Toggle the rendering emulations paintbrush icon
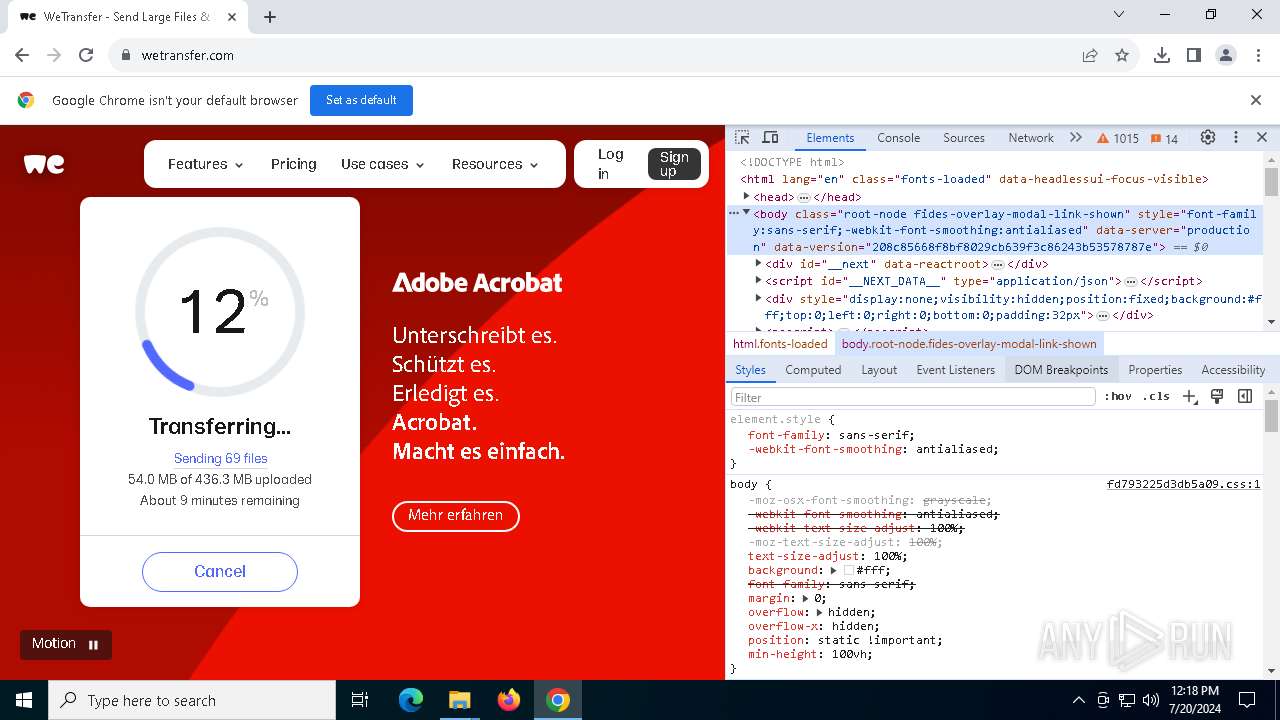Viewport: 1280px width, 720px height. click(x=1217, y=397)
